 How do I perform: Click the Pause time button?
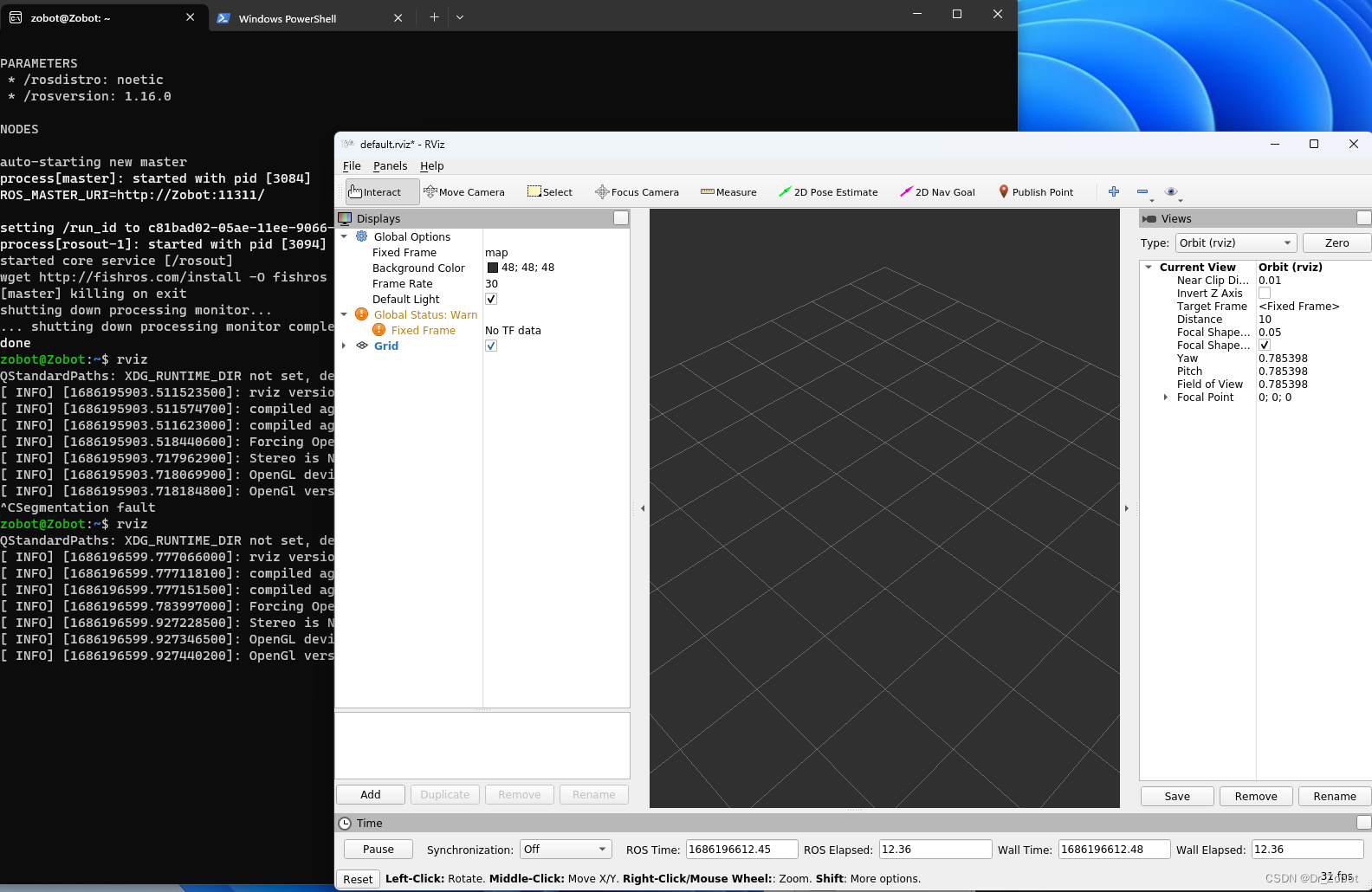pos(379,850)
